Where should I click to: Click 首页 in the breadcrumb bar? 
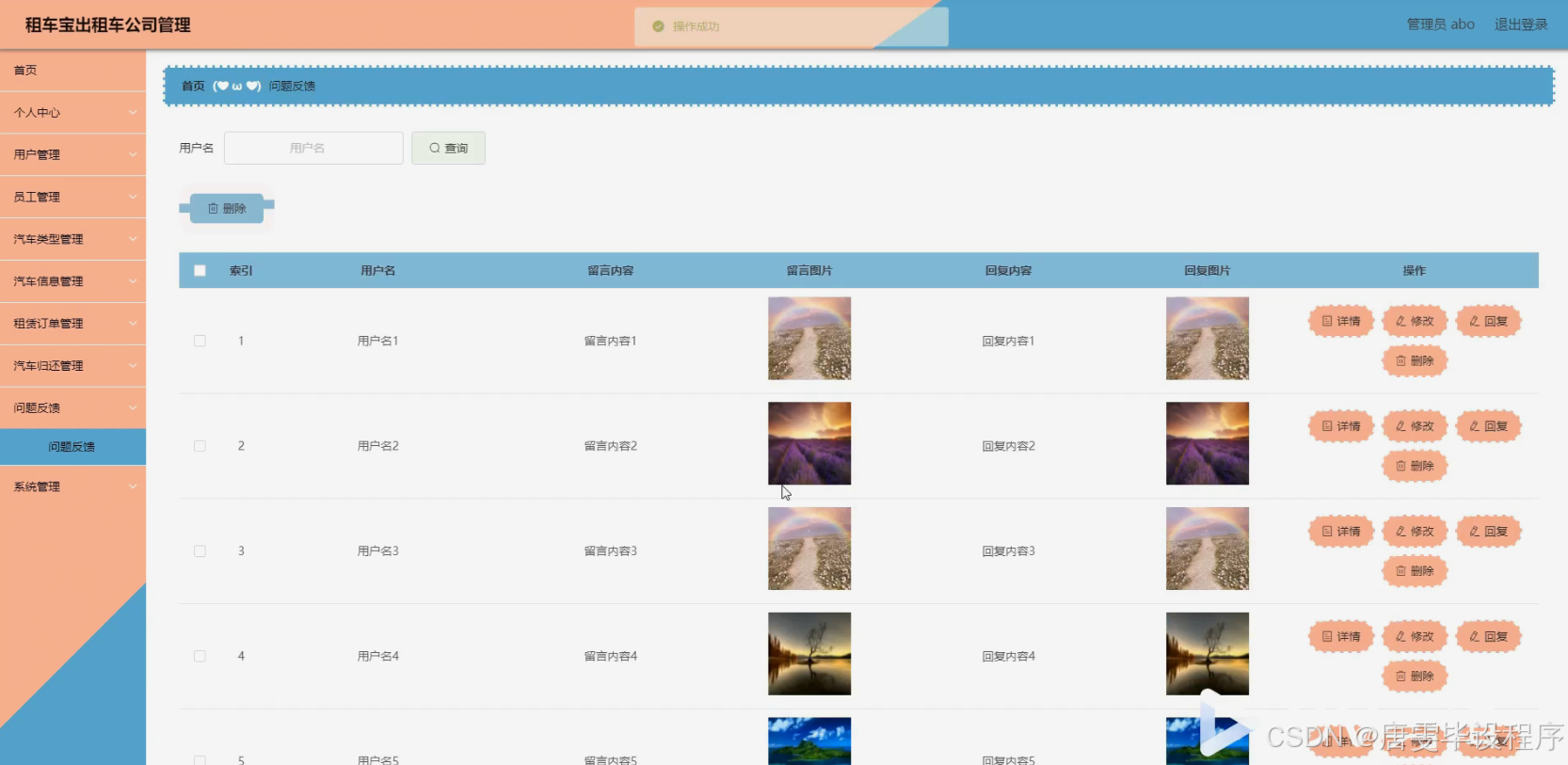click(193, 87)
